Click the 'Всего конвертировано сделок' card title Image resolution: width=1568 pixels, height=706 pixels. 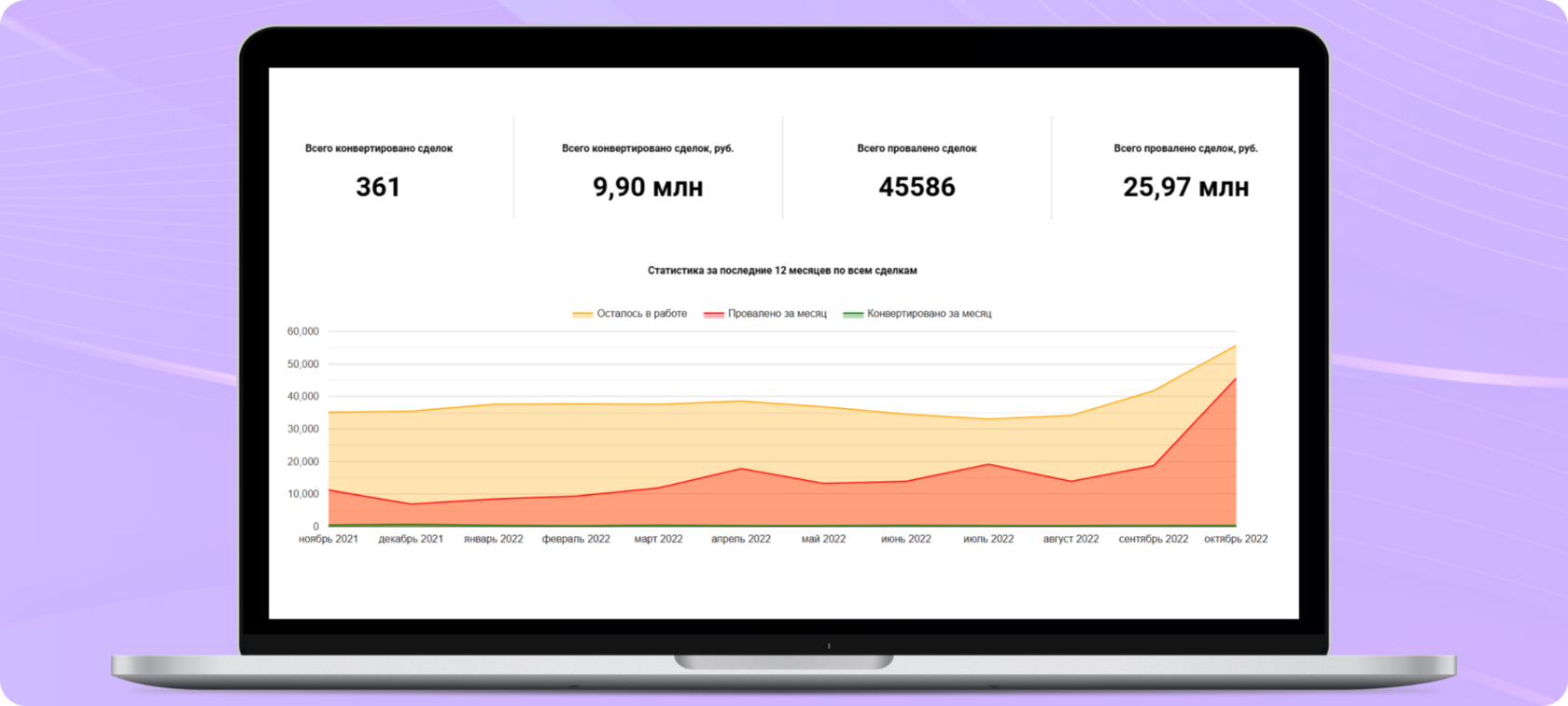point(379,148)
